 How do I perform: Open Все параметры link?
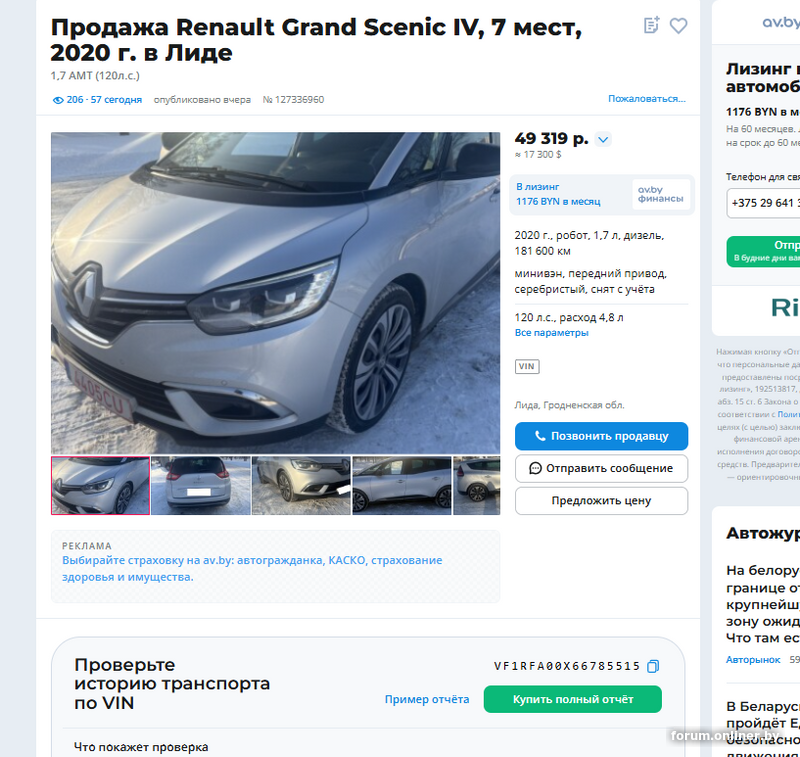point(551,333)
